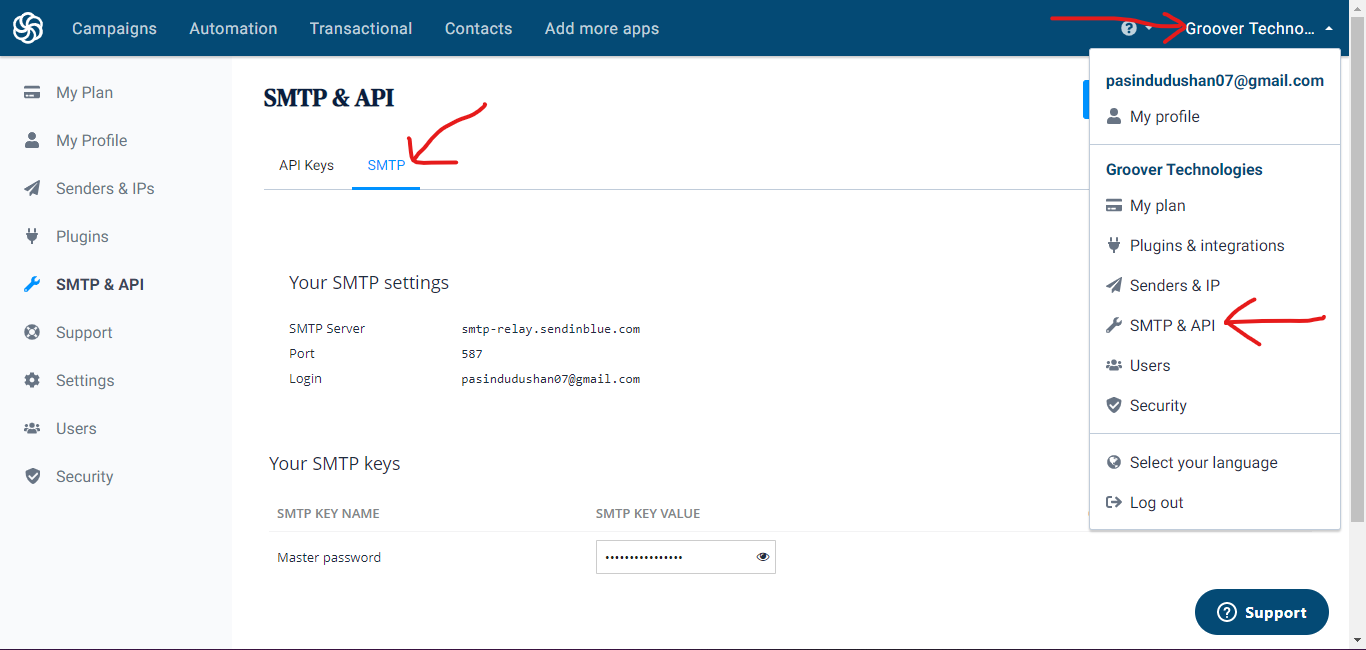
Task: Click the SMTP KEY VALUE column header
Action: [x=648, y=513]
